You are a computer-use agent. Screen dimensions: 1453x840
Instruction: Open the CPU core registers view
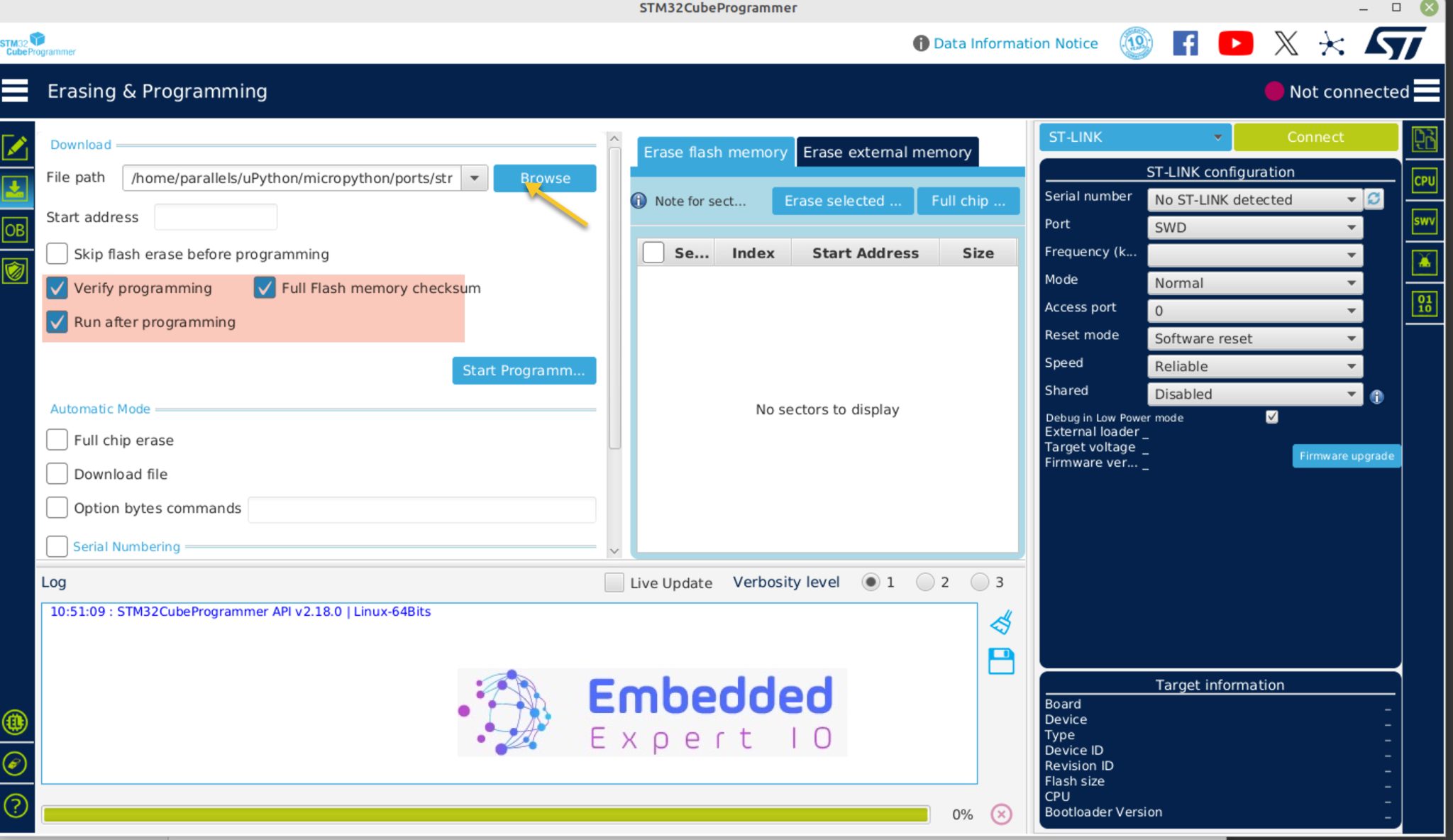click(1425, 180)
